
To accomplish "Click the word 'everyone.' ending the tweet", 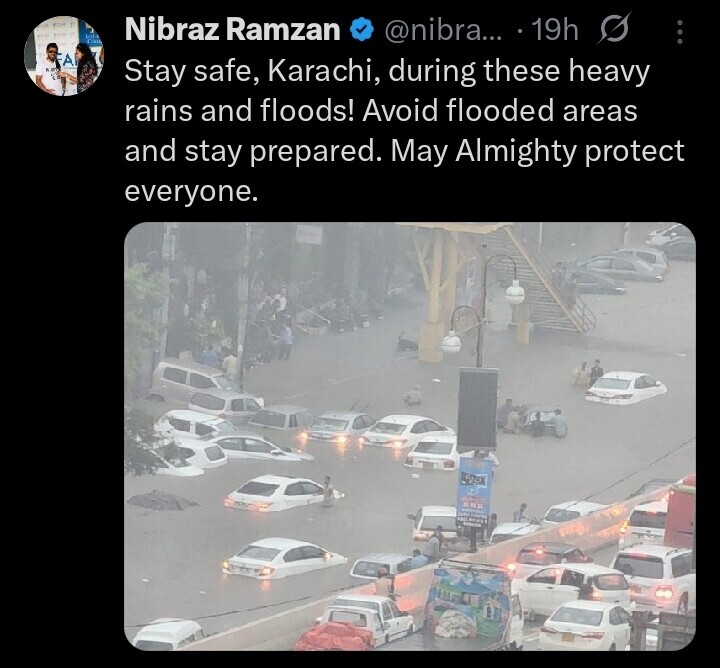I will click(191, 191).
